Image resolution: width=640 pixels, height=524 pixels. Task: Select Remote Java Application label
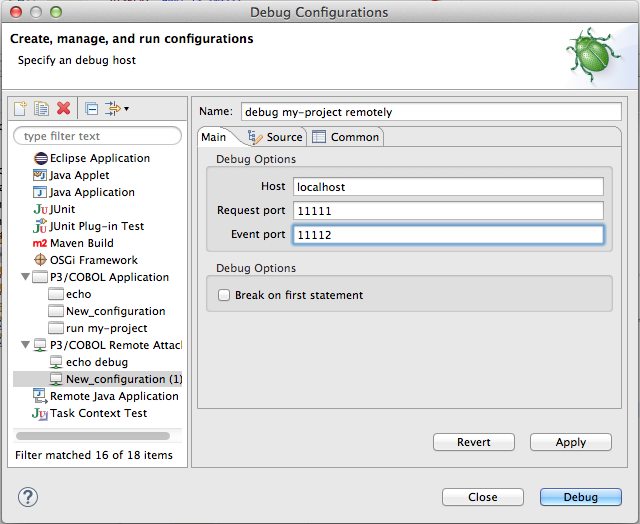pyautogui.click(x=114, y=396)
